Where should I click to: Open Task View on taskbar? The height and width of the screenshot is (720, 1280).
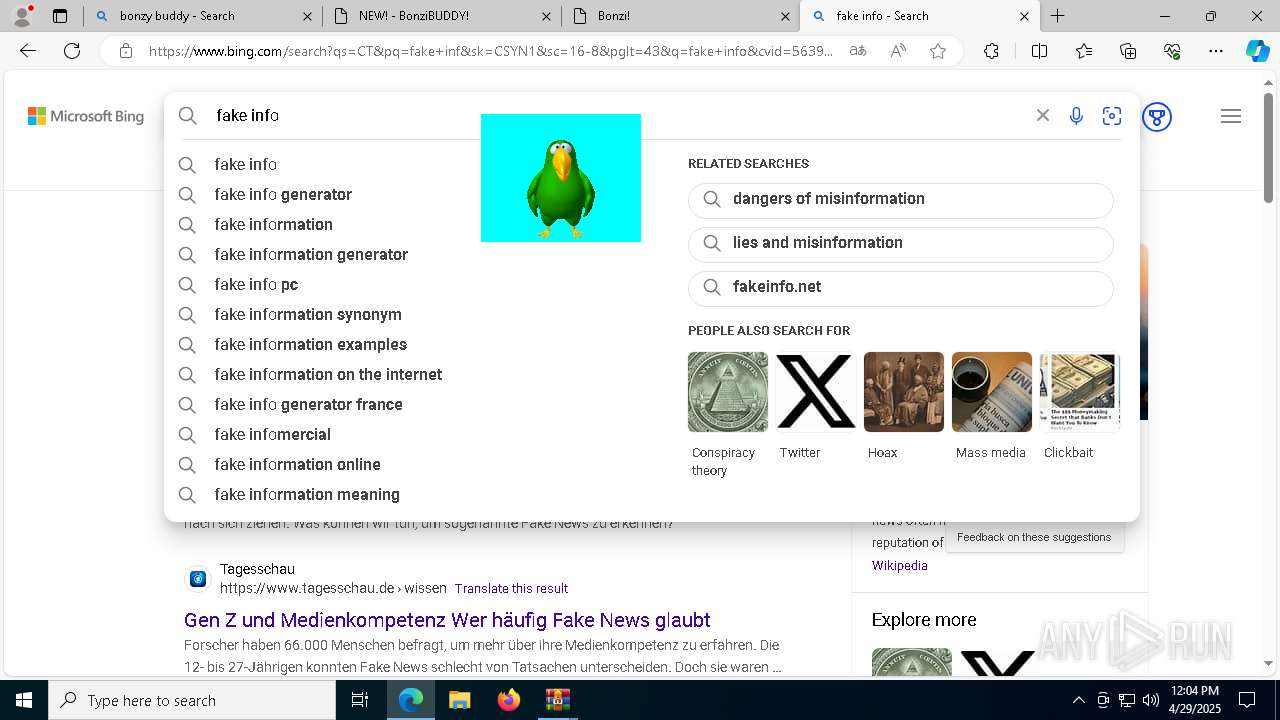(360, 700)
